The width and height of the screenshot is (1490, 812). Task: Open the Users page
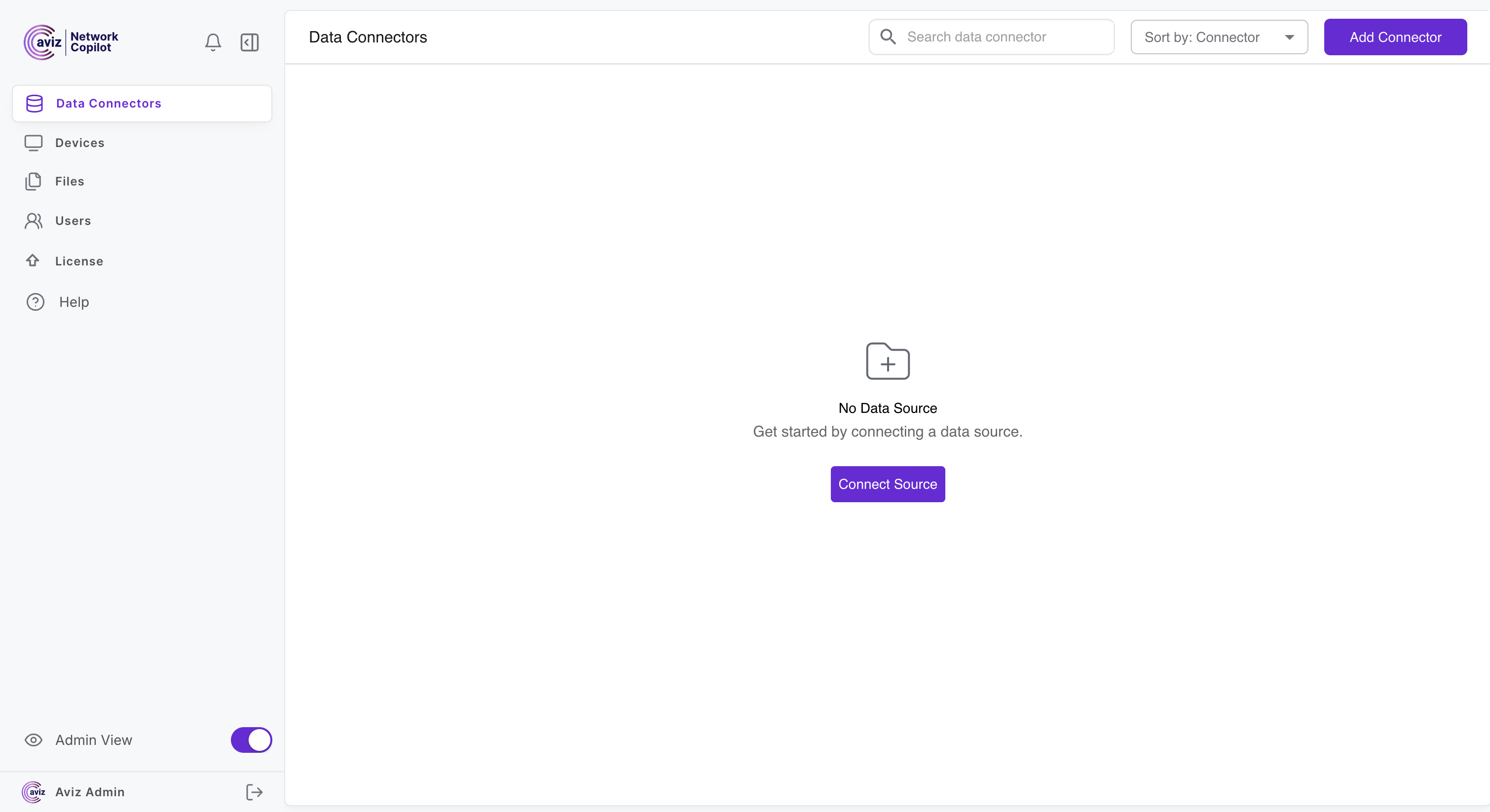click(x=73, y=221)
